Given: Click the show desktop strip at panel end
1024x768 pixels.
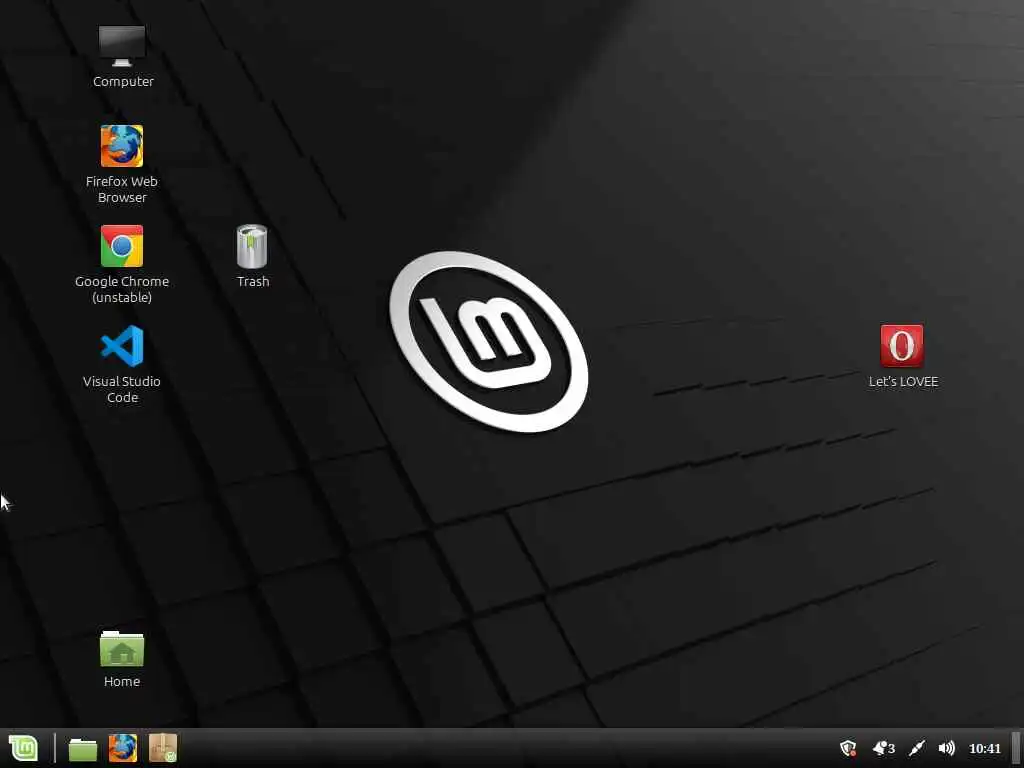Looking at the screenshot, I should click(x=1016, y=748).
